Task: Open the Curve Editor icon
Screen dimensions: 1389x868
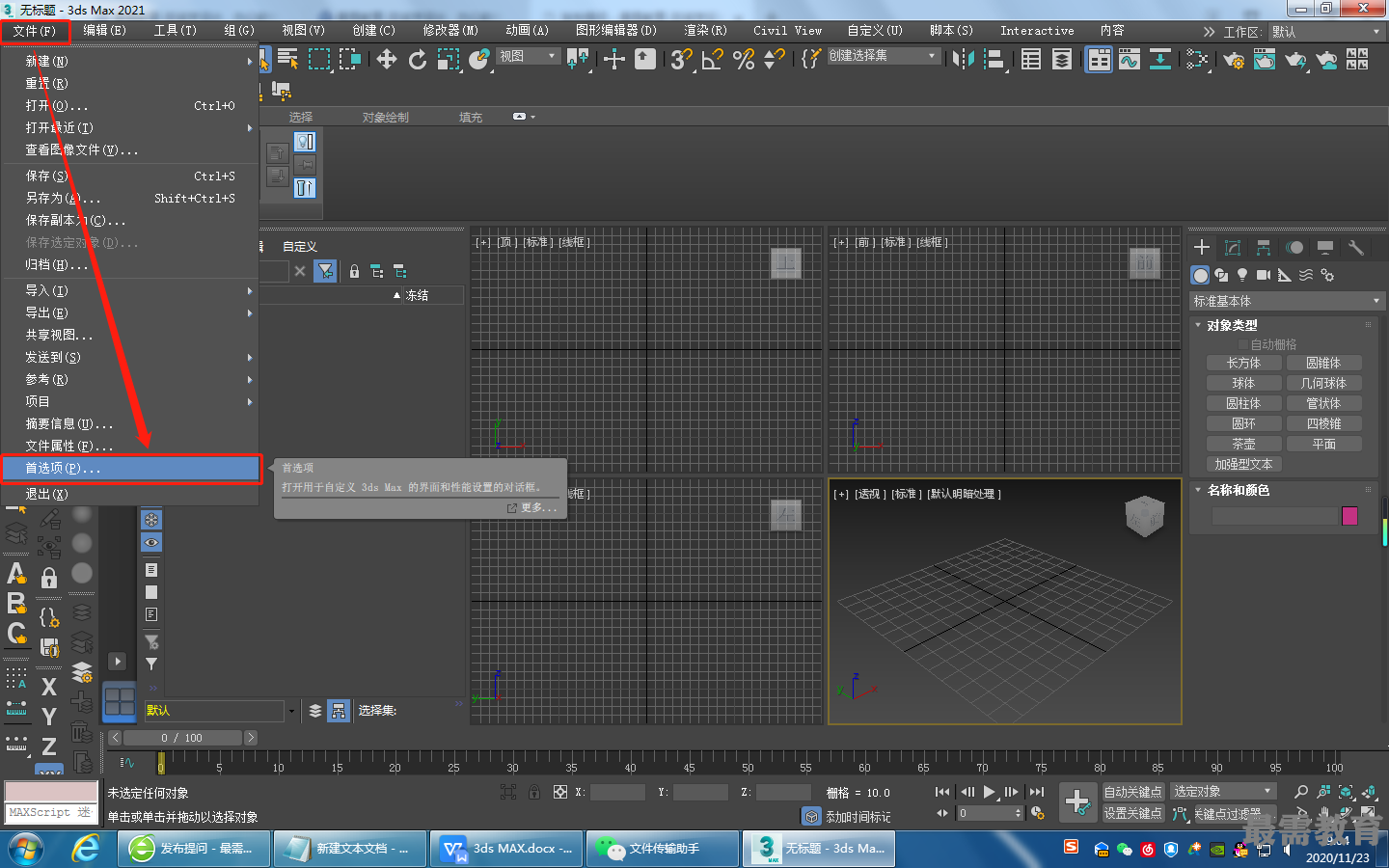Action: pos(1129,60)
